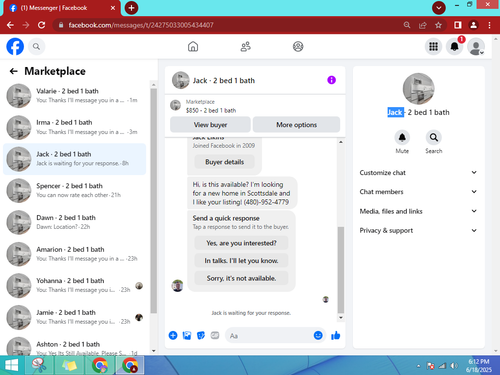Bookmark this page with star icon
The width and height of the screenshot is (500, 375).
[438, 25]
